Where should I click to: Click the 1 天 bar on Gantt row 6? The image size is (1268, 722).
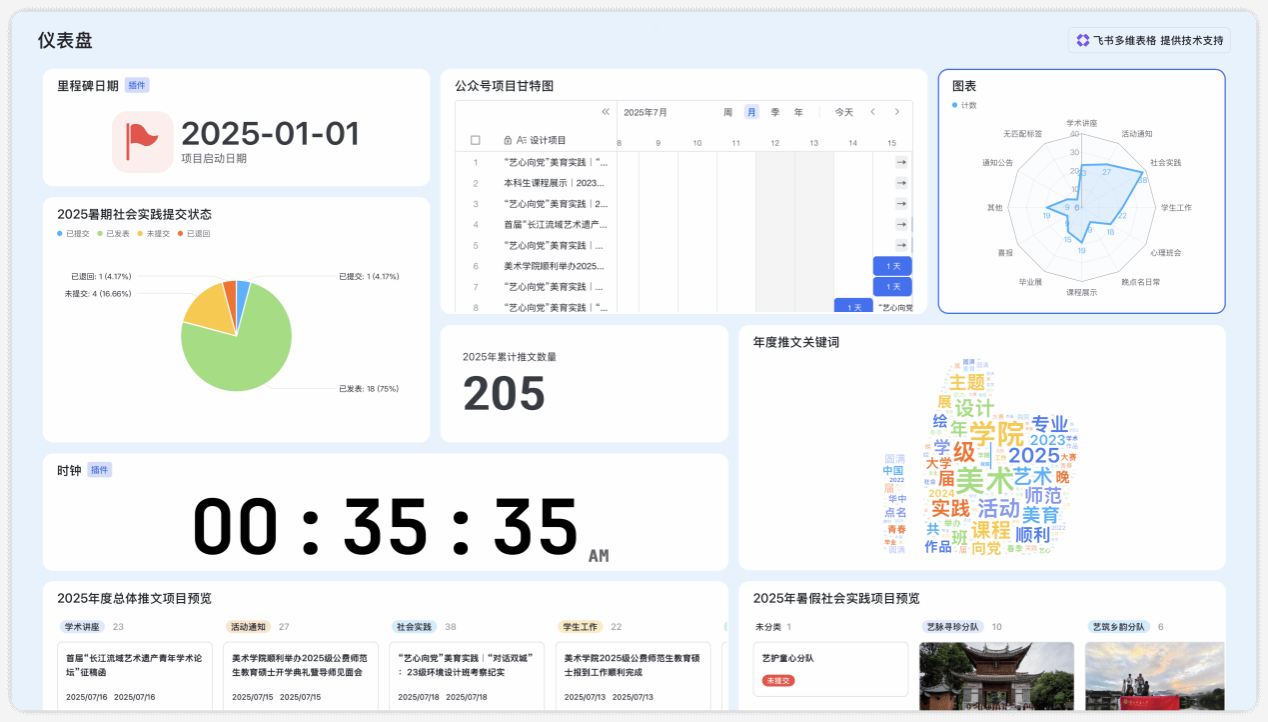[x=892, y=266]
